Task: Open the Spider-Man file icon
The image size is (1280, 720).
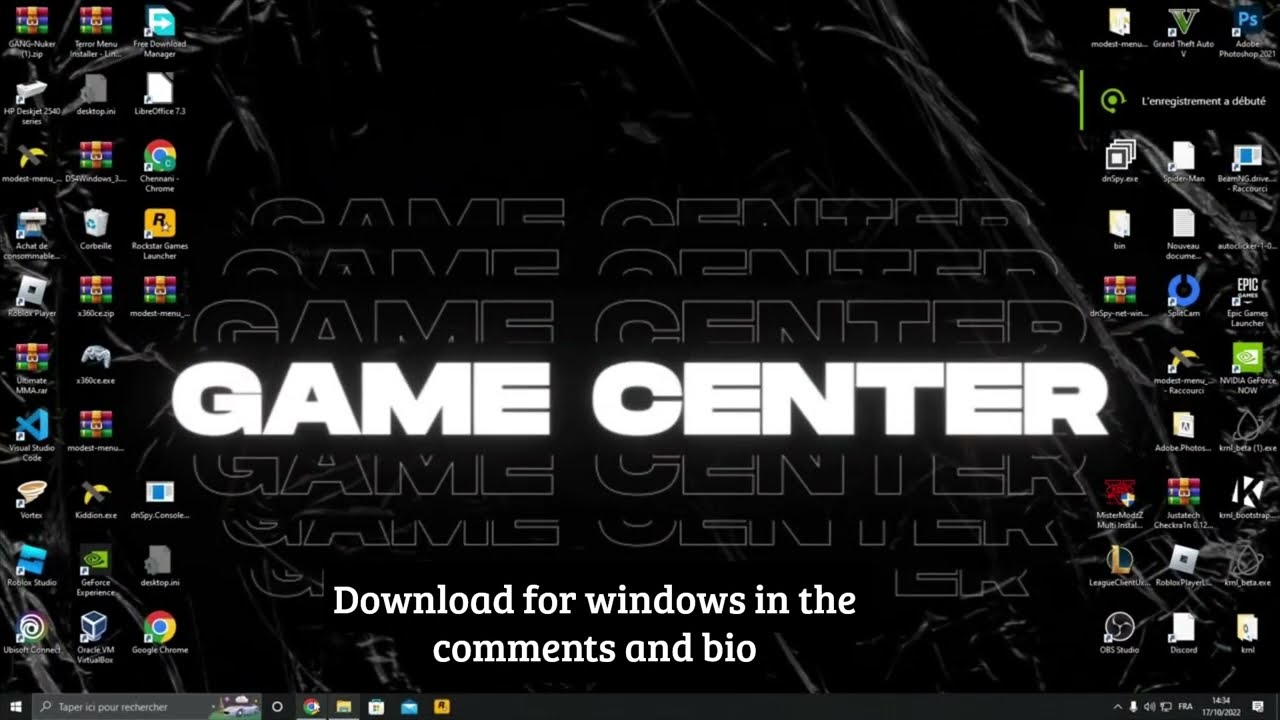Action: (x=1184, y=162)
